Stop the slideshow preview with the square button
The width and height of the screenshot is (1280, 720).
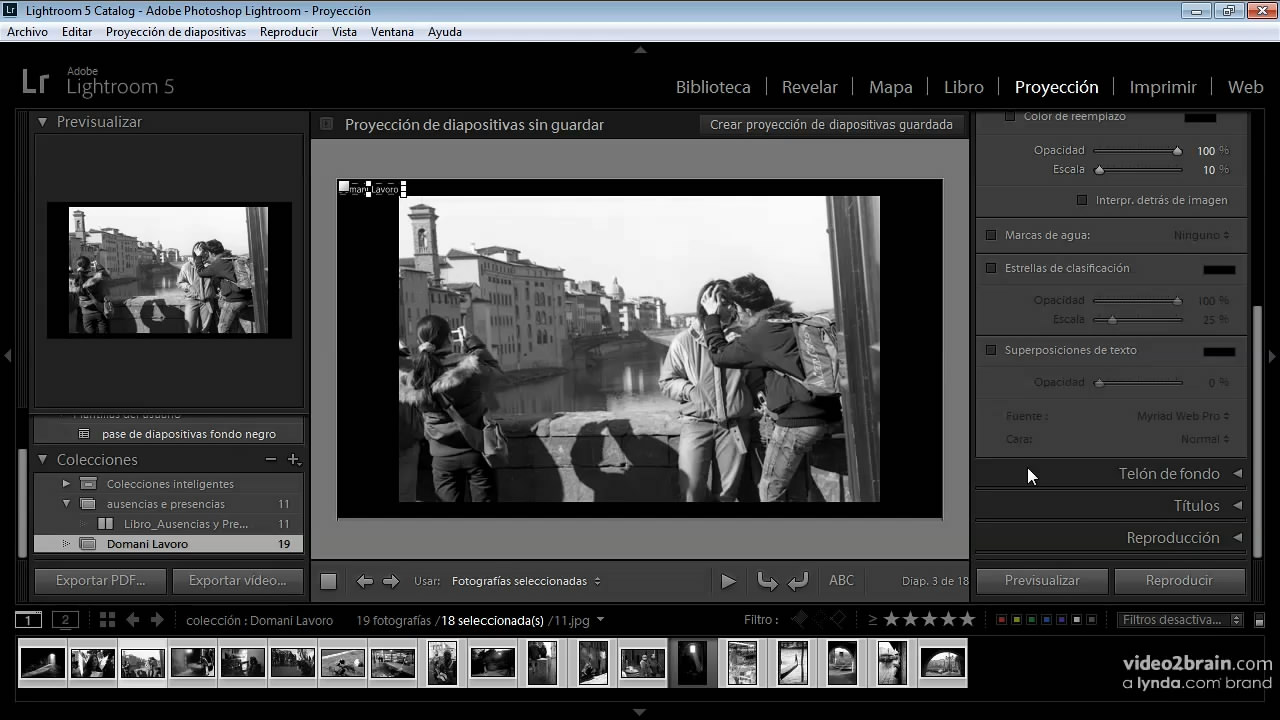328,581
